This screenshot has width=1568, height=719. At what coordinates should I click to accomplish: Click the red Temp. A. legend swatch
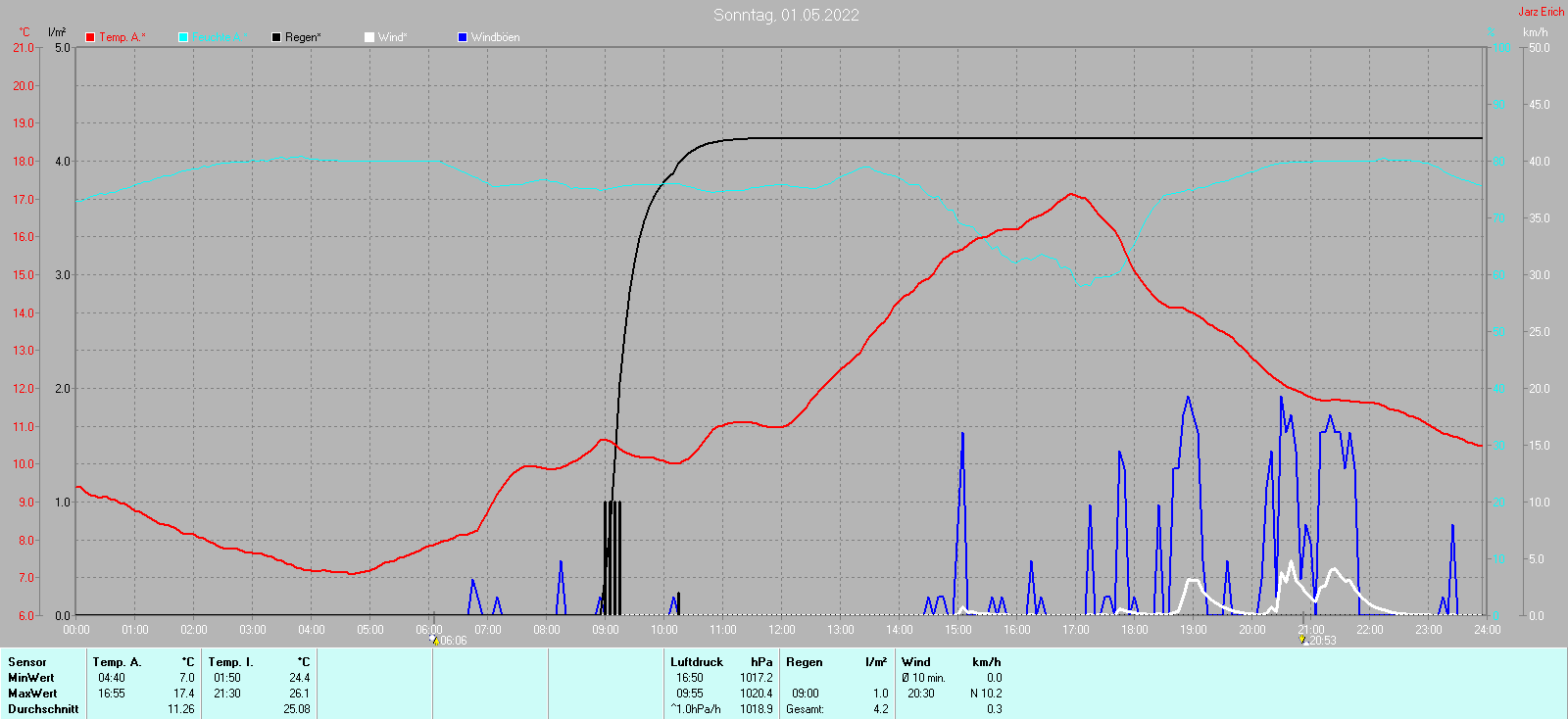(90, 37)
